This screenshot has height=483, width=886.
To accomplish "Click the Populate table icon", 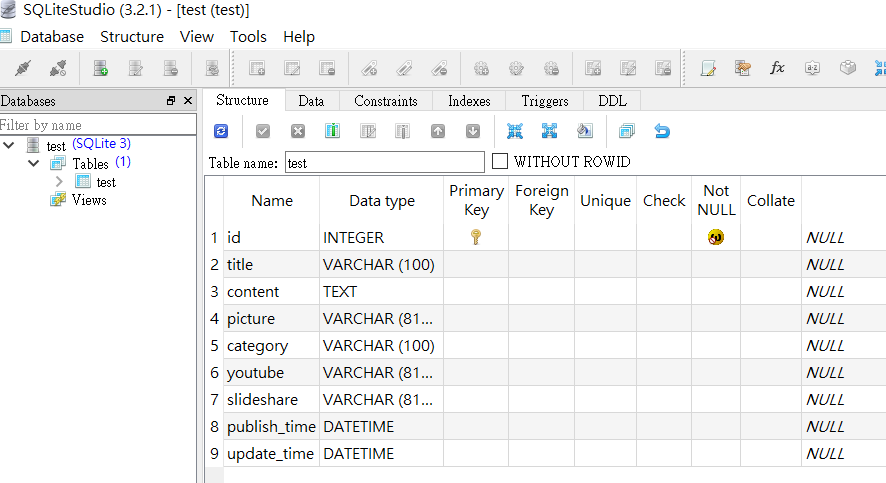I will click(585, 131).
